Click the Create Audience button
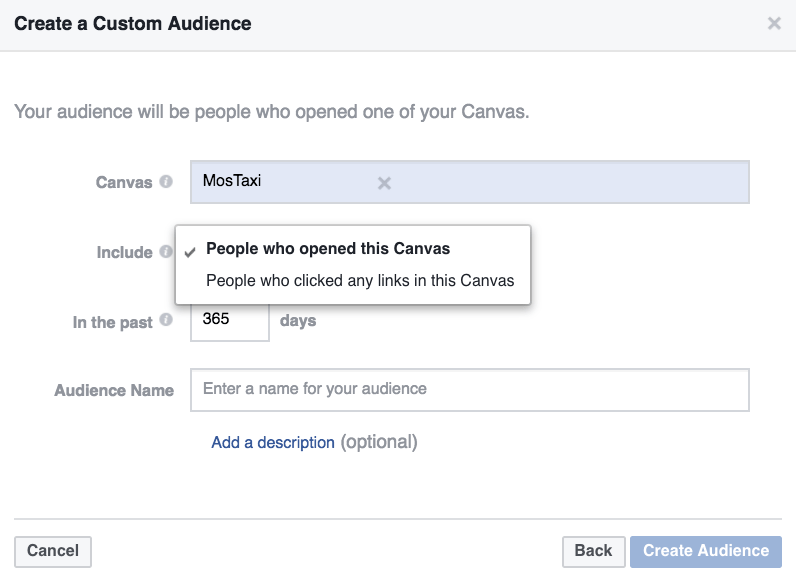This screenshot has width=796, height=580. click(706, 551)
